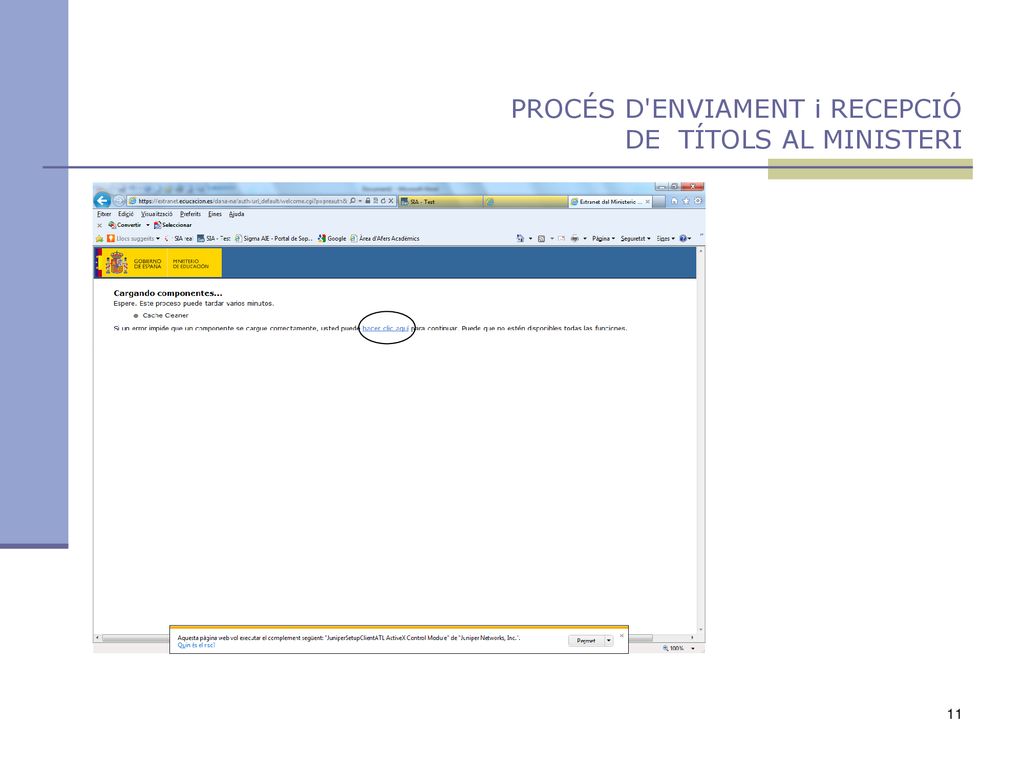1024x768 pixels.
Task: Close the Convertir toolbar with its X
Action: click(x=99, y=225)
